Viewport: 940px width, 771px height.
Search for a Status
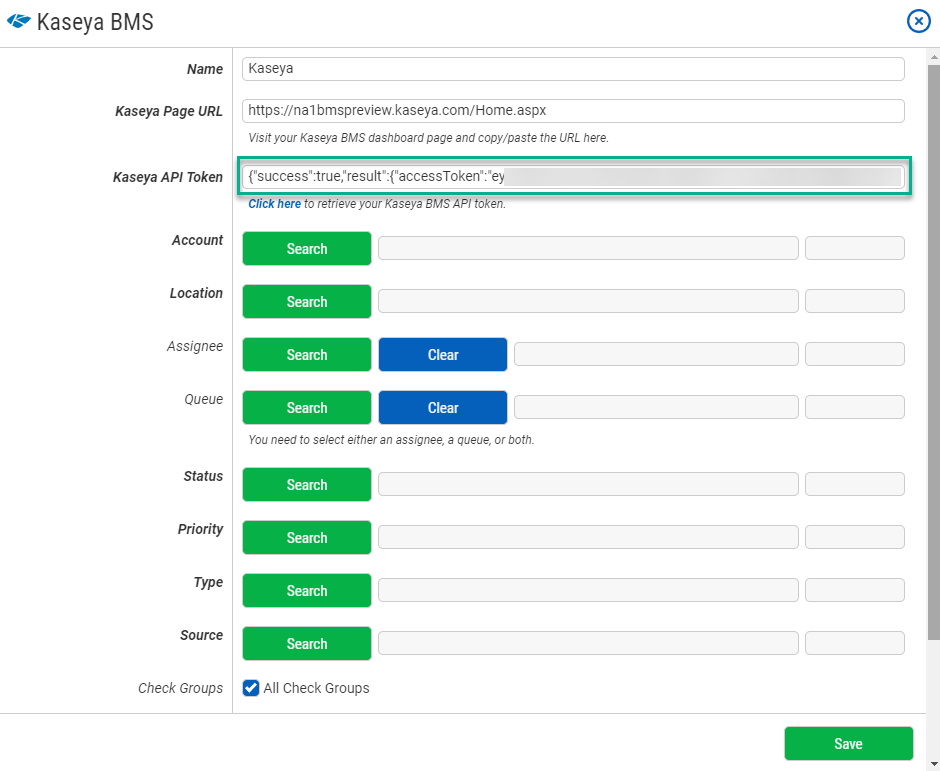[306, 484]
